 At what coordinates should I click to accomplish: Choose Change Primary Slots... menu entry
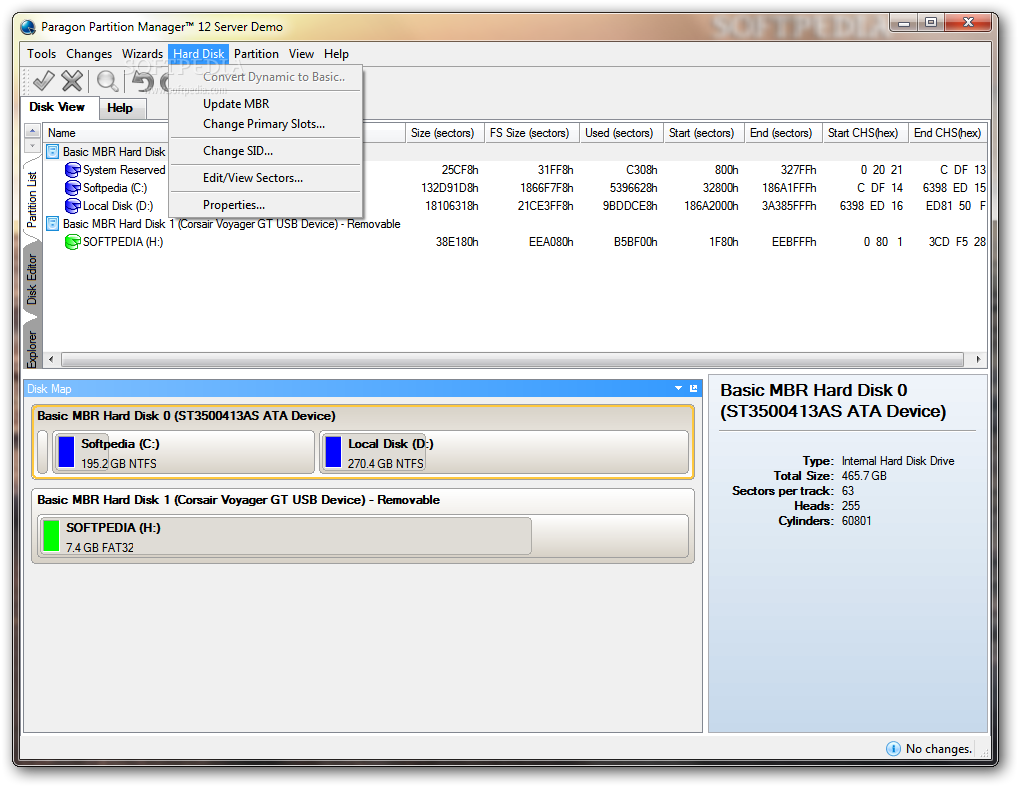pos(265,124)
